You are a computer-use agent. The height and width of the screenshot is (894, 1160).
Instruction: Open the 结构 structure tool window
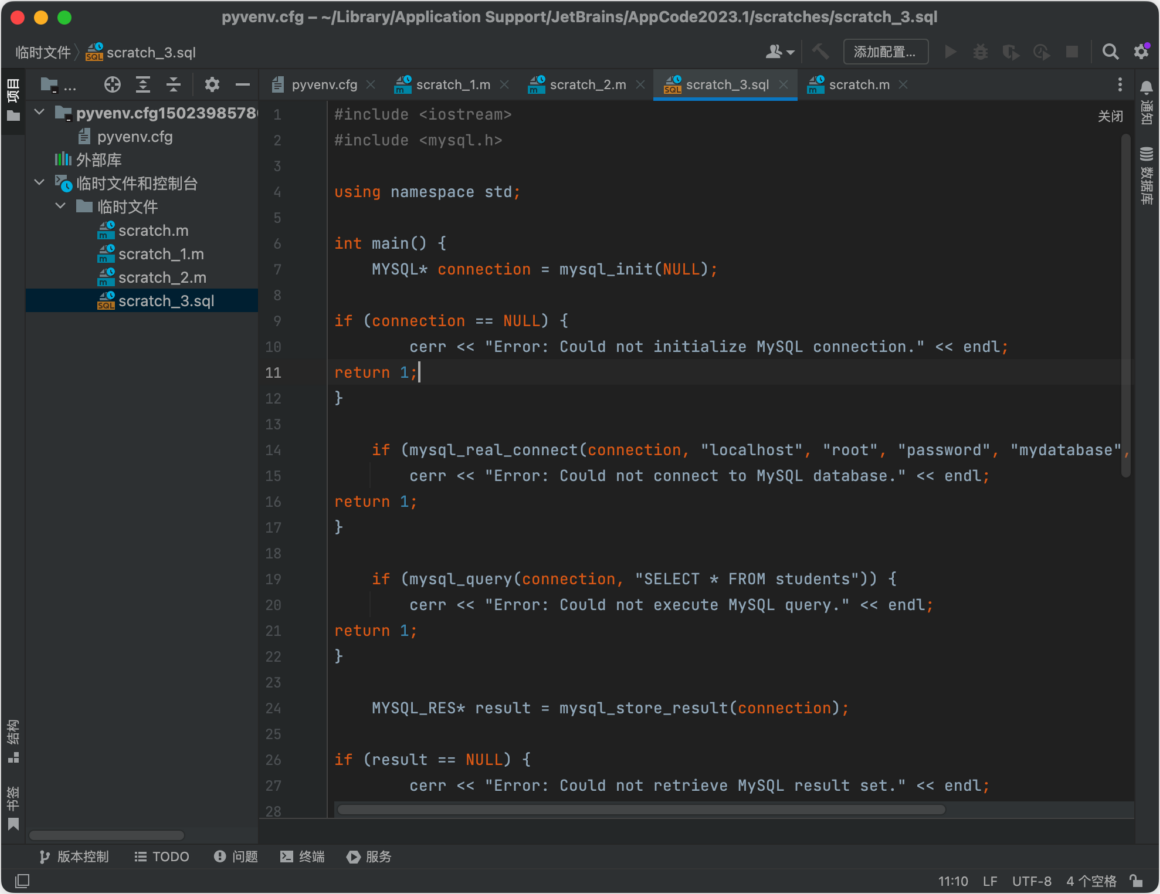point(13,742)
